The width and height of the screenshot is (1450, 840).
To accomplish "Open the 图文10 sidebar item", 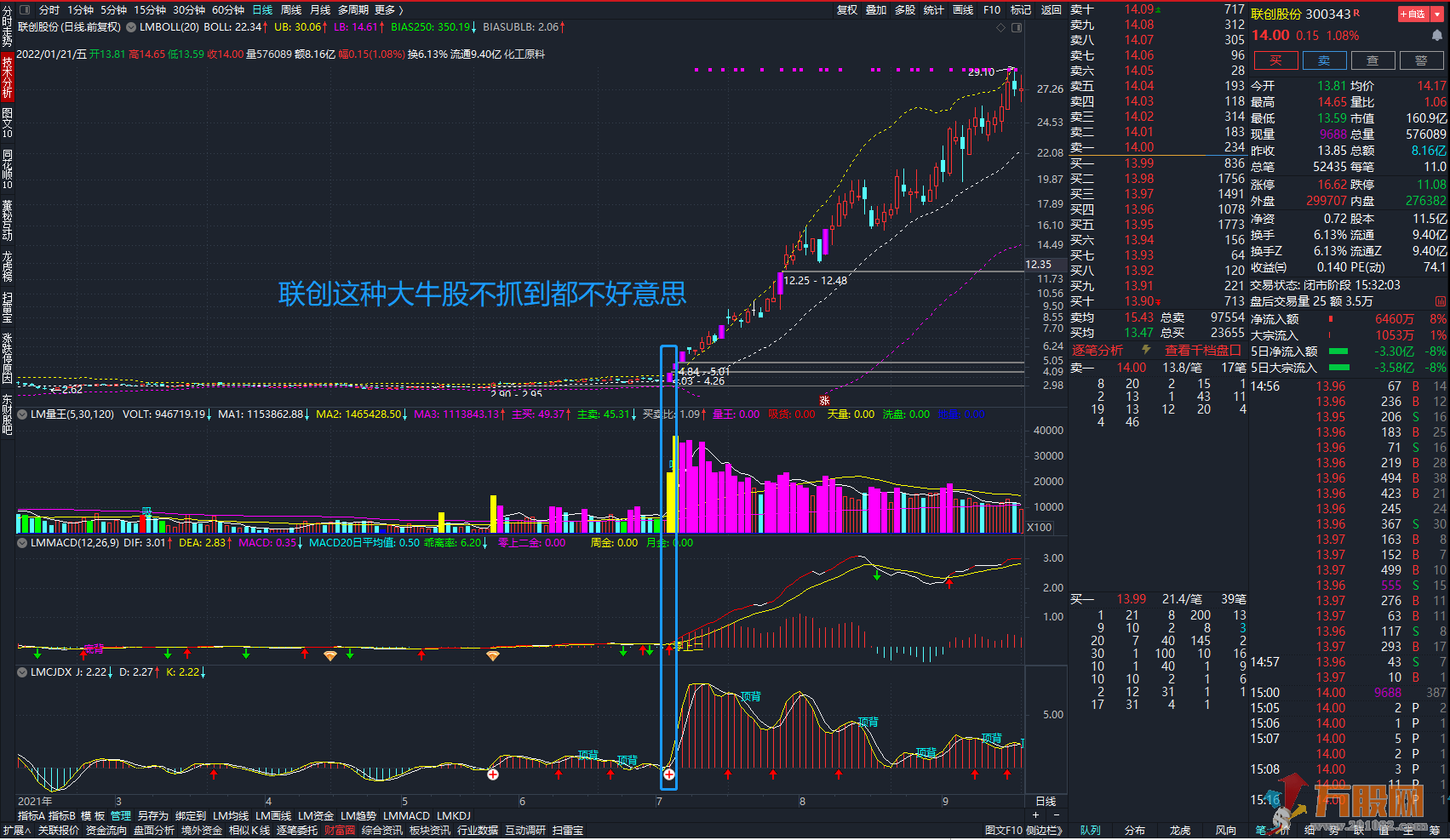I will tap(7, 123).
